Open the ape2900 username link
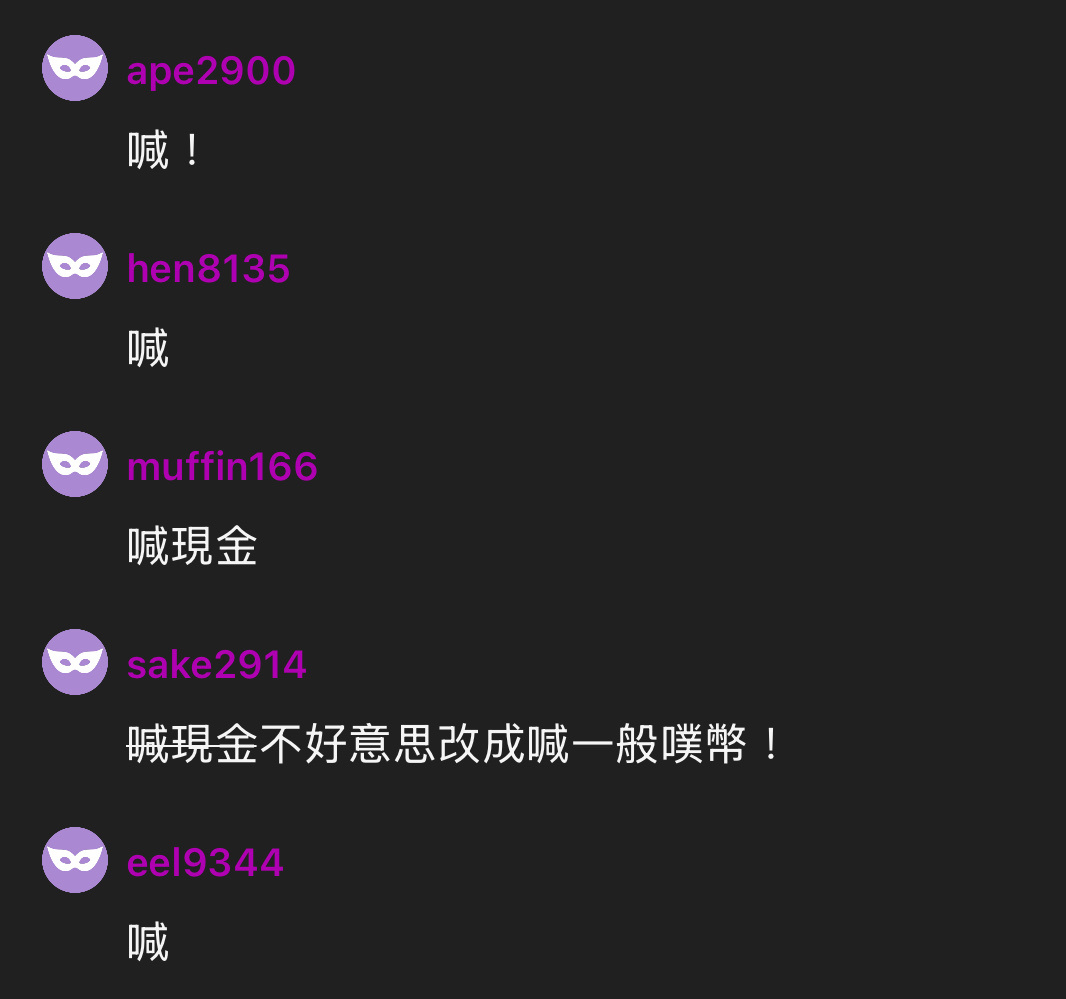 211,71
